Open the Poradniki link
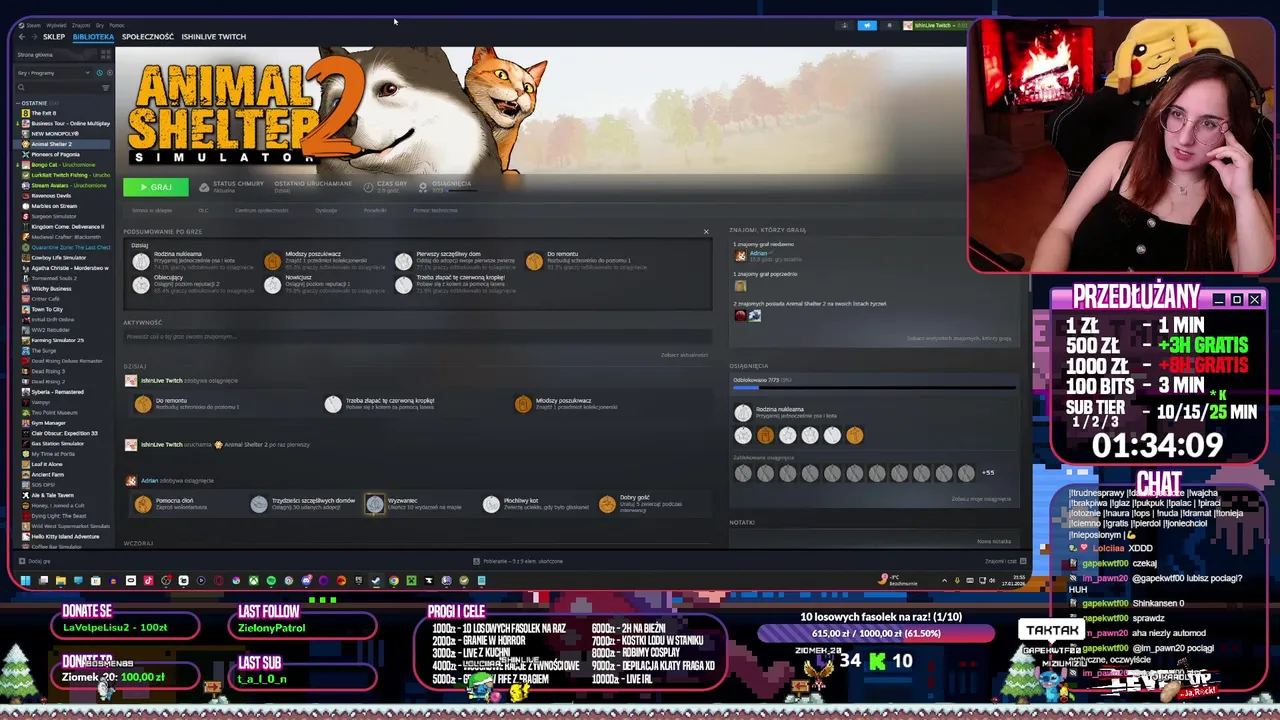Viewport: 1280px width, 720px height. (375, 211)
